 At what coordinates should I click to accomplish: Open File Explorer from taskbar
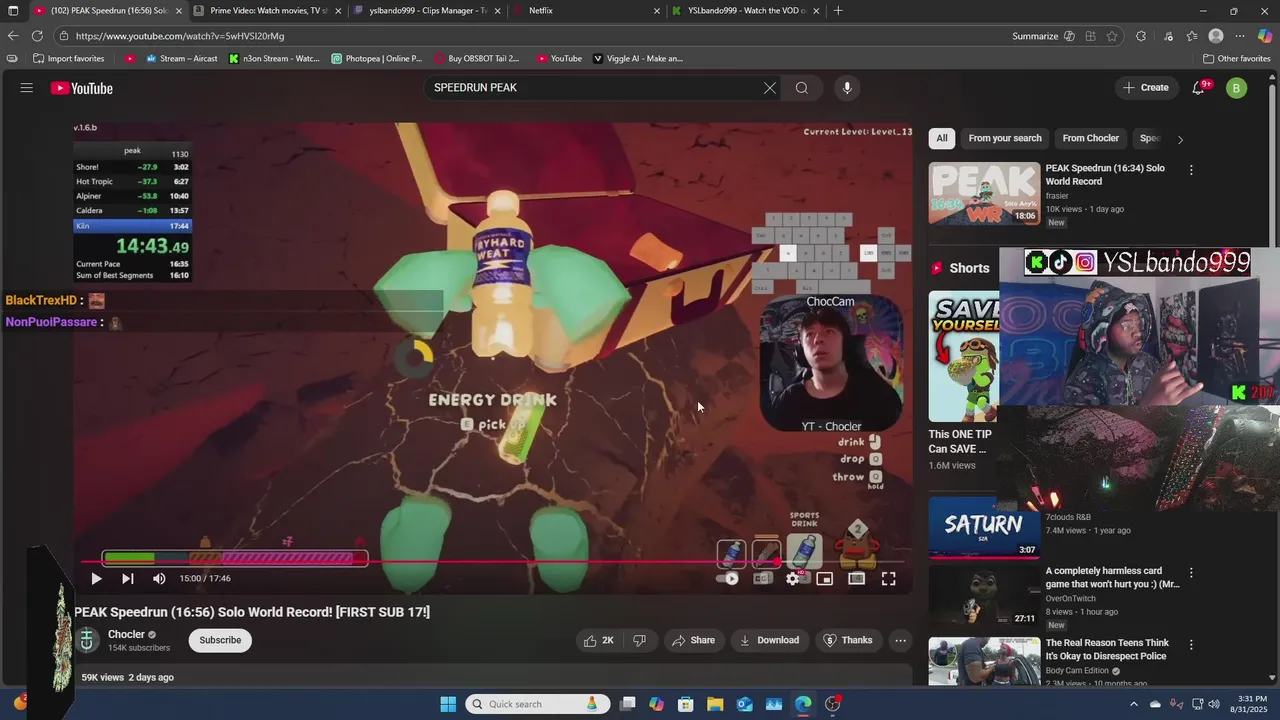pyautogui.click(x=715, y=704)
